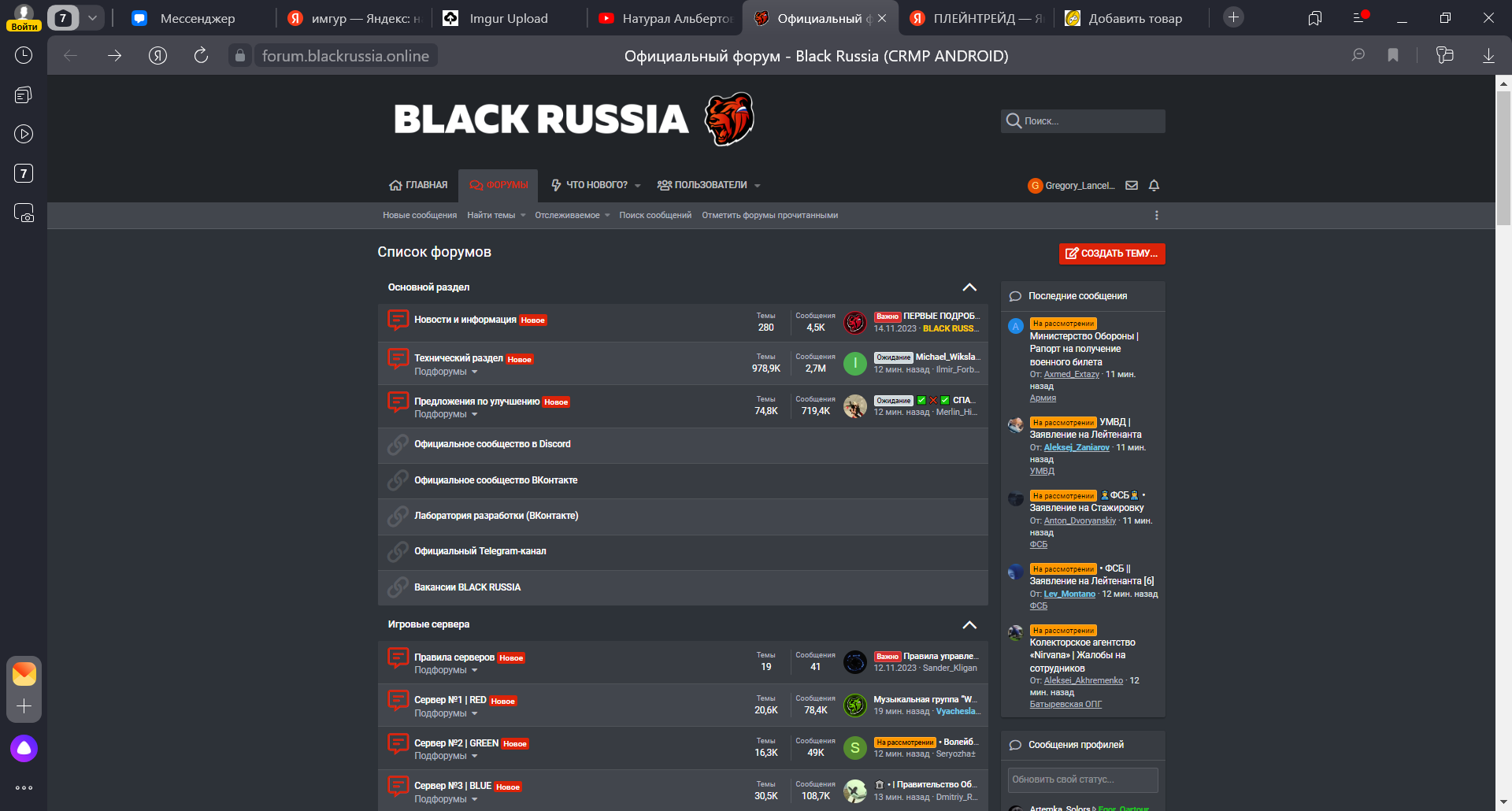Image resolution: width=1512 pixels, height=811 pixels.
Task: Open Gregory_Lancel user account menu
Action: pos(1072,186)
